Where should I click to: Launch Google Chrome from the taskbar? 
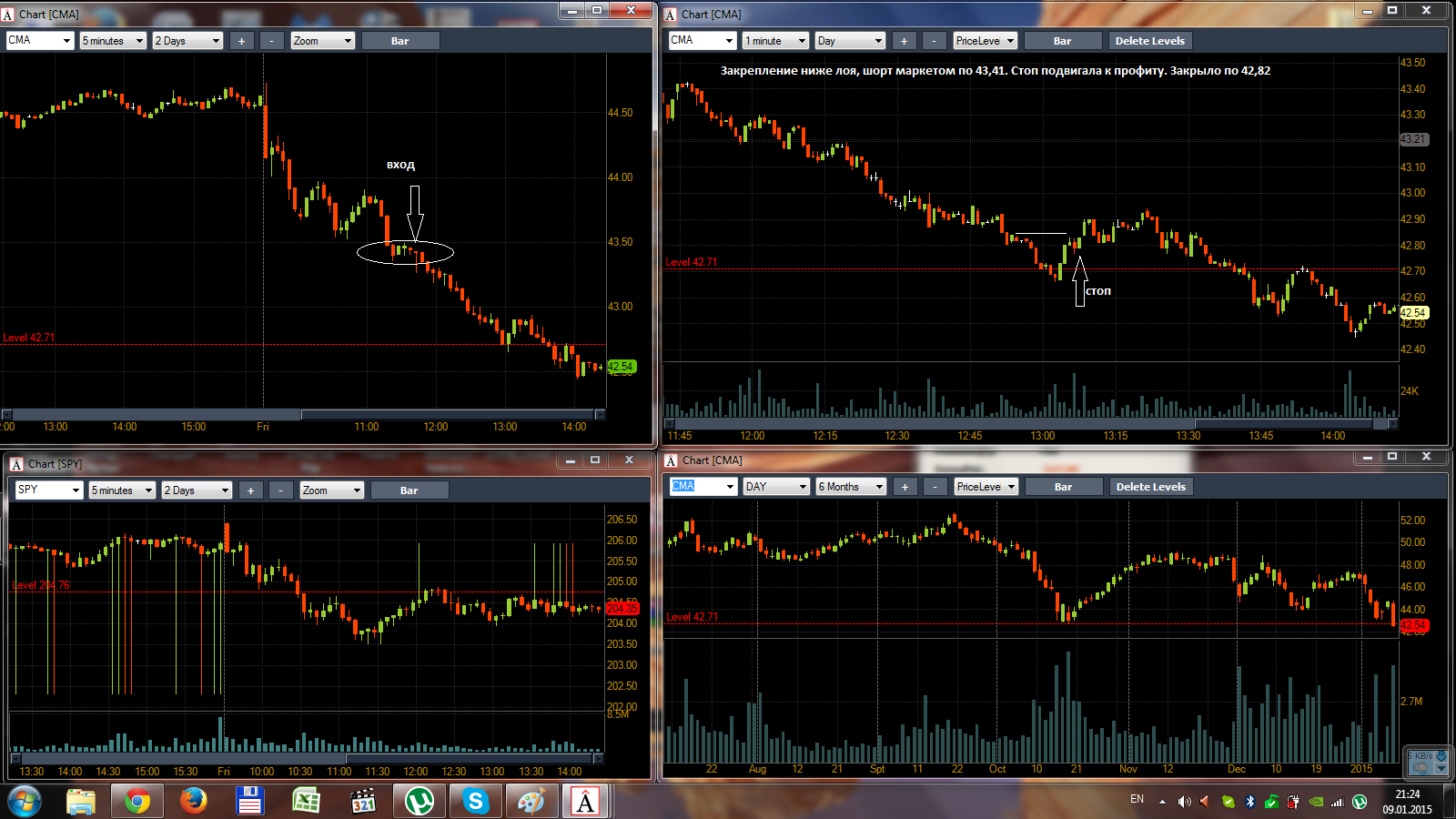(x=137, y=802)
